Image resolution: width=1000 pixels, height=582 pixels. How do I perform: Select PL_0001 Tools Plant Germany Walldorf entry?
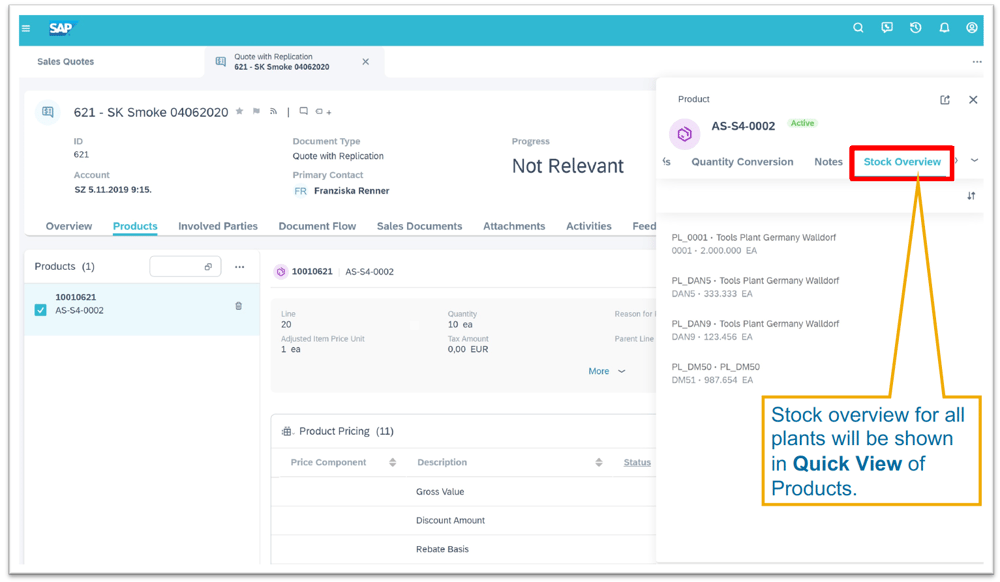(754, 244)
